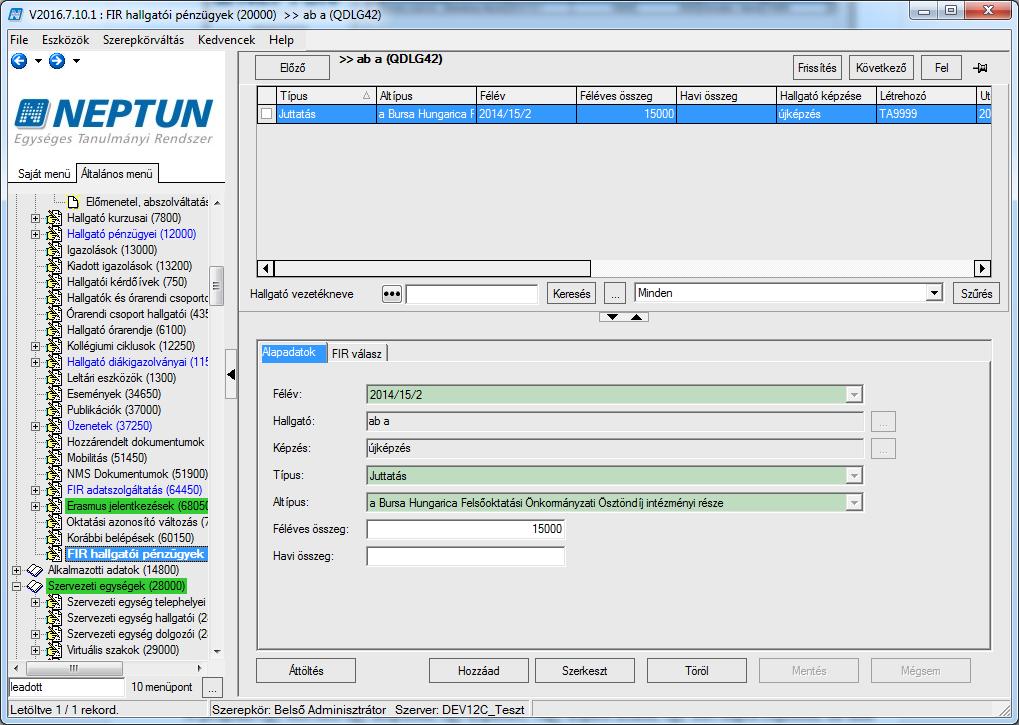Expand the Alkalmazotti adatok node
The height and width of the screenshot is (725, 1019).
(16, 570)
